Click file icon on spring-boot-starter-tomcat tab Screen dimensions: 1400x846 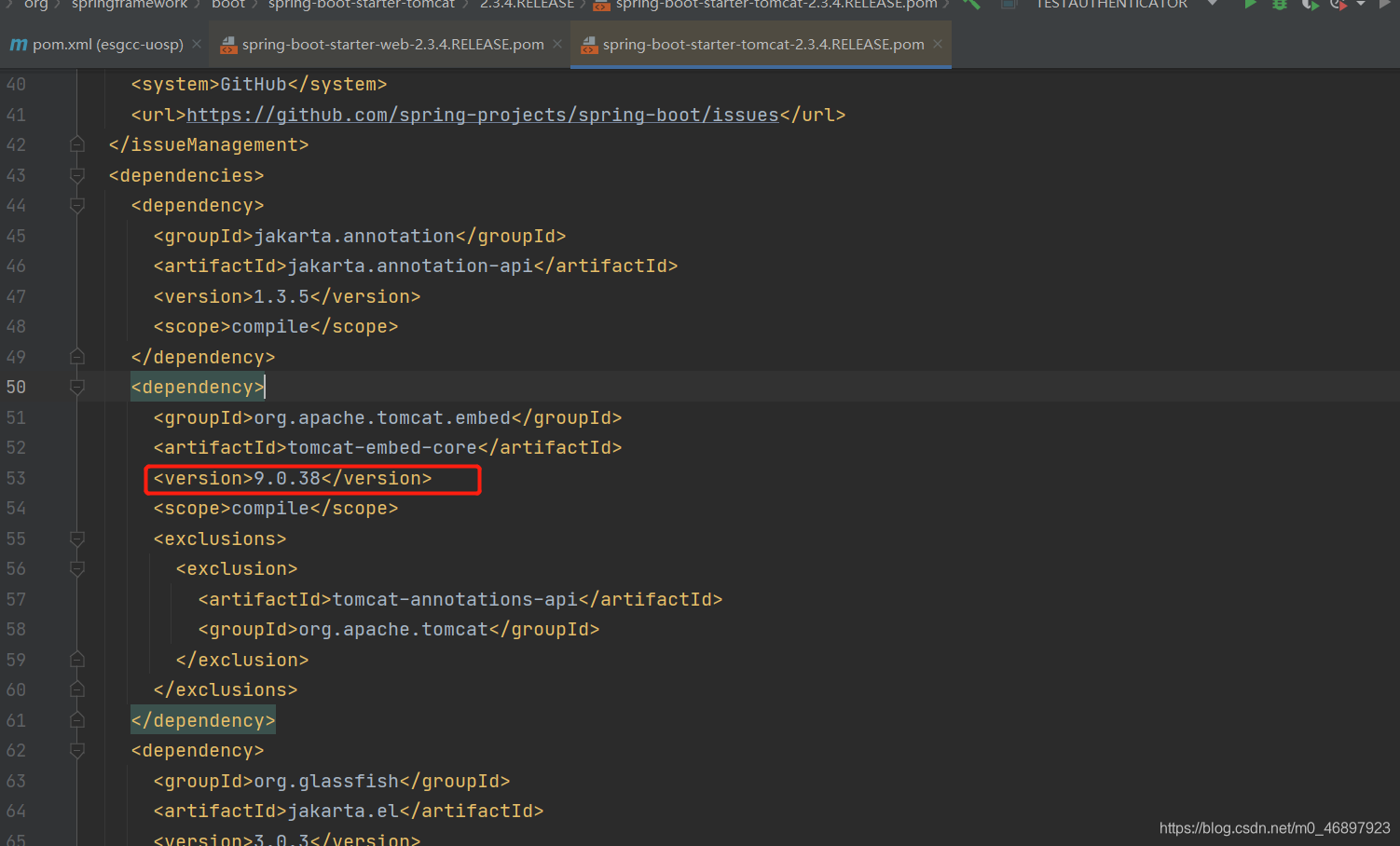point(589,45)
